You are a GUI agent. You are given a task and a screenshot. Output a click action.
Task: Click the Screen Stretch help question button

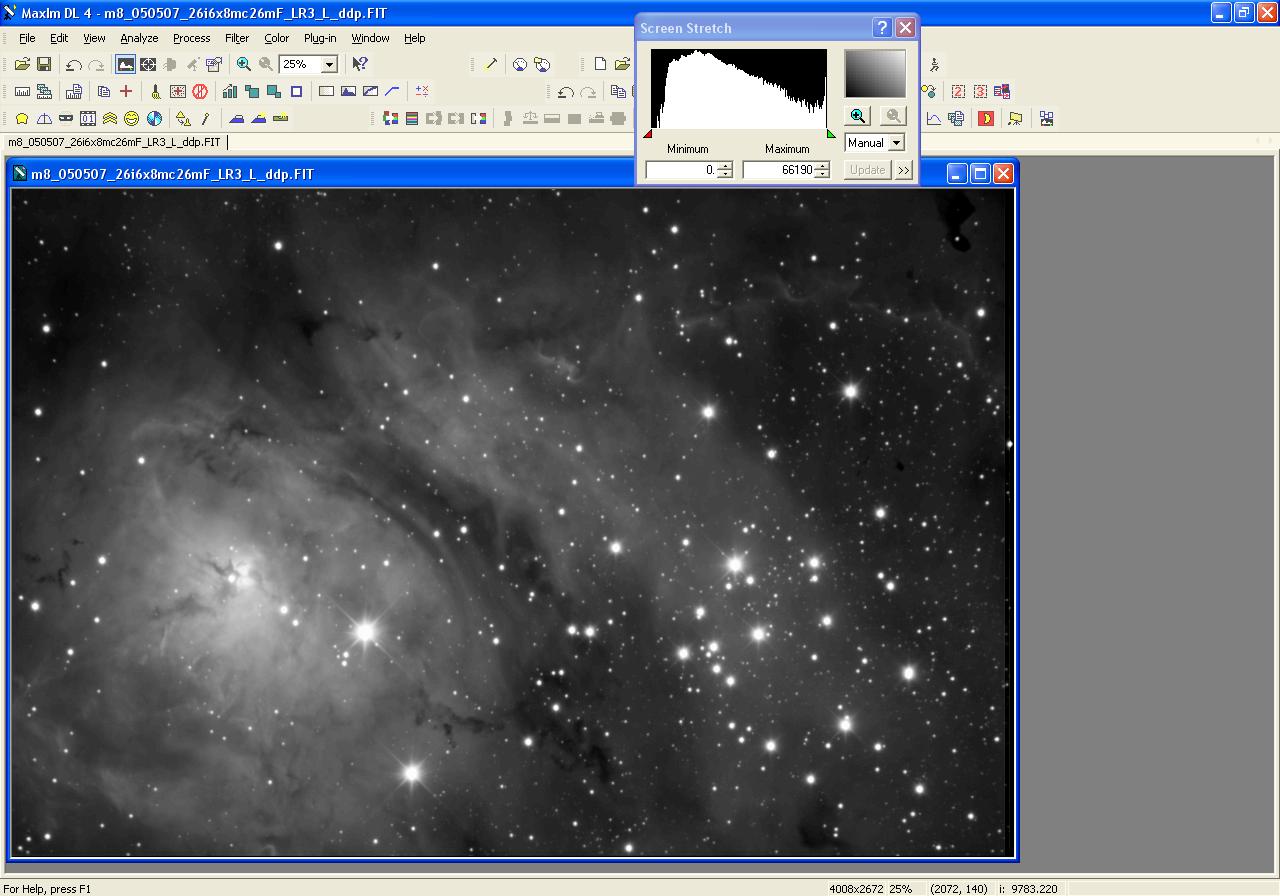point(882,28)
